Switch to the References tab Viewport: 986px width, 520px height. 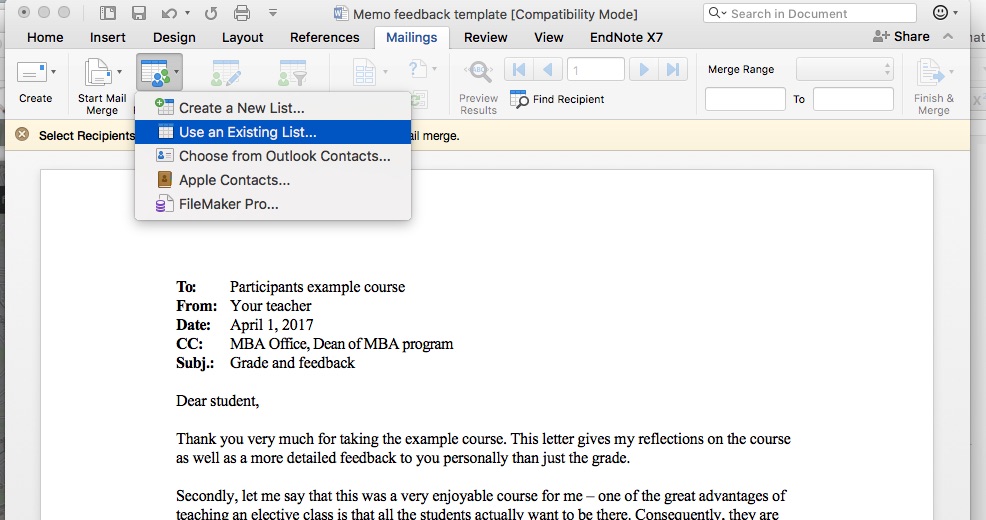pyautogui.click(x=324, y=37)
